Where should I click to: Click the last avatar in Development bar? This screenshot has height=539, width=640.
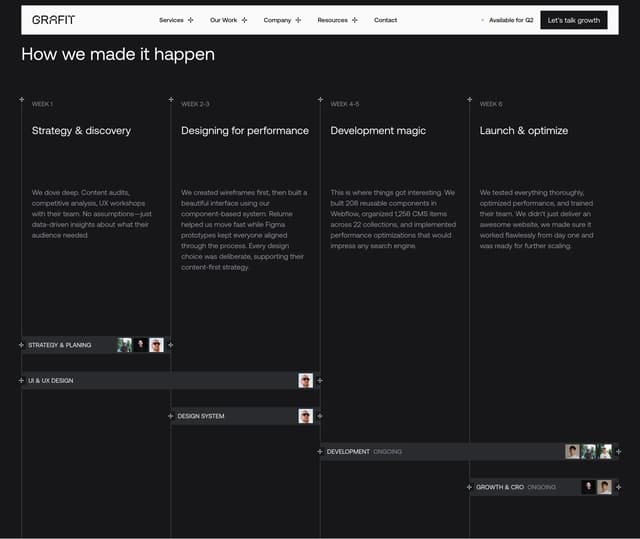tap(604, 451)
